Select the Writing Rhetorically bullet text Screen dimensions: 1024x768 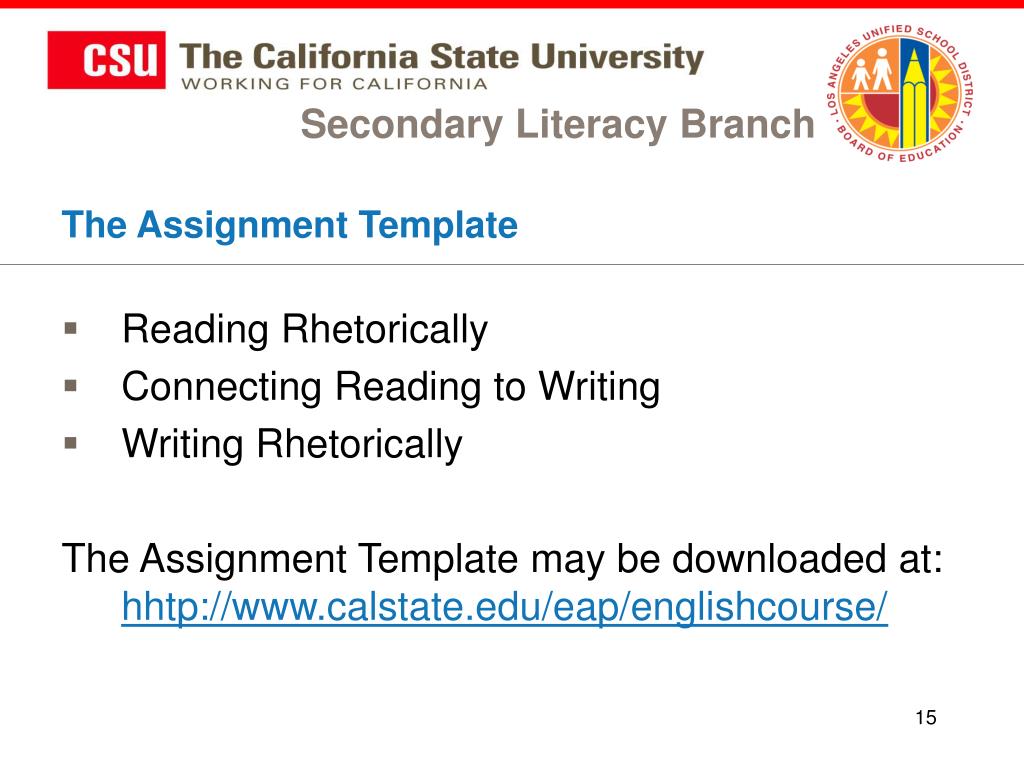293,444
